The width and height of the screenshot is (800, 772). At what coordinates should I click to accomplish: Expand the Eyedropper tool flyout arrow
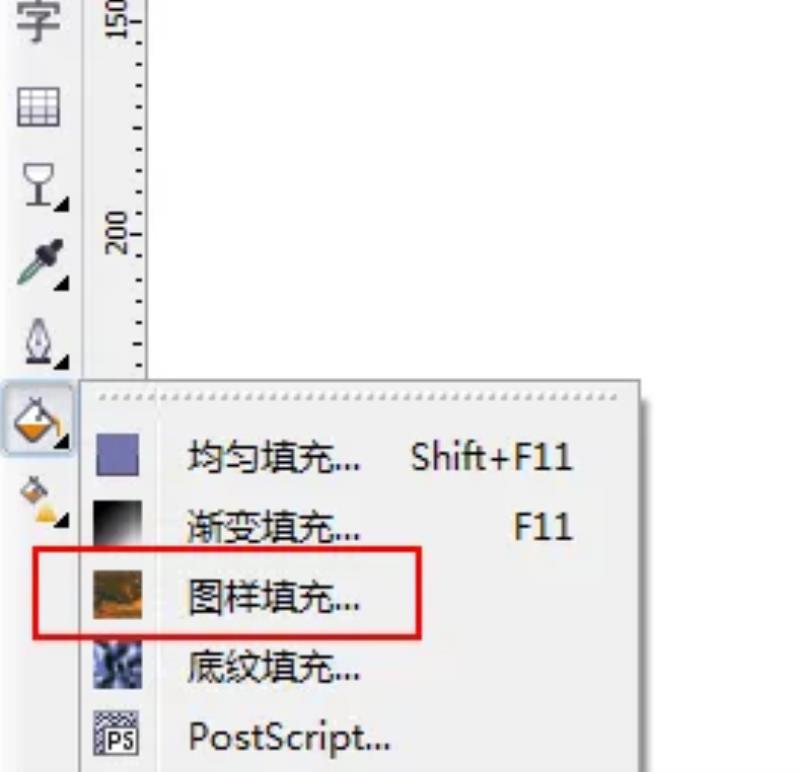click(x=62, y=283)
